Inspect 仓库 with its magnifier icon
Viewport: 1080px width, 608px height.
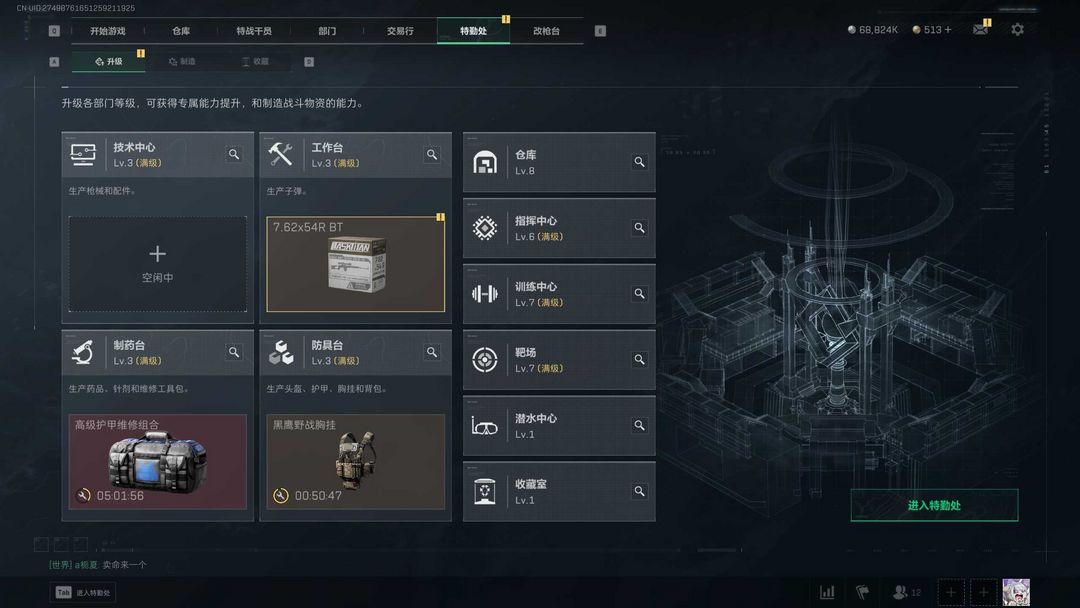coord(639,162)
